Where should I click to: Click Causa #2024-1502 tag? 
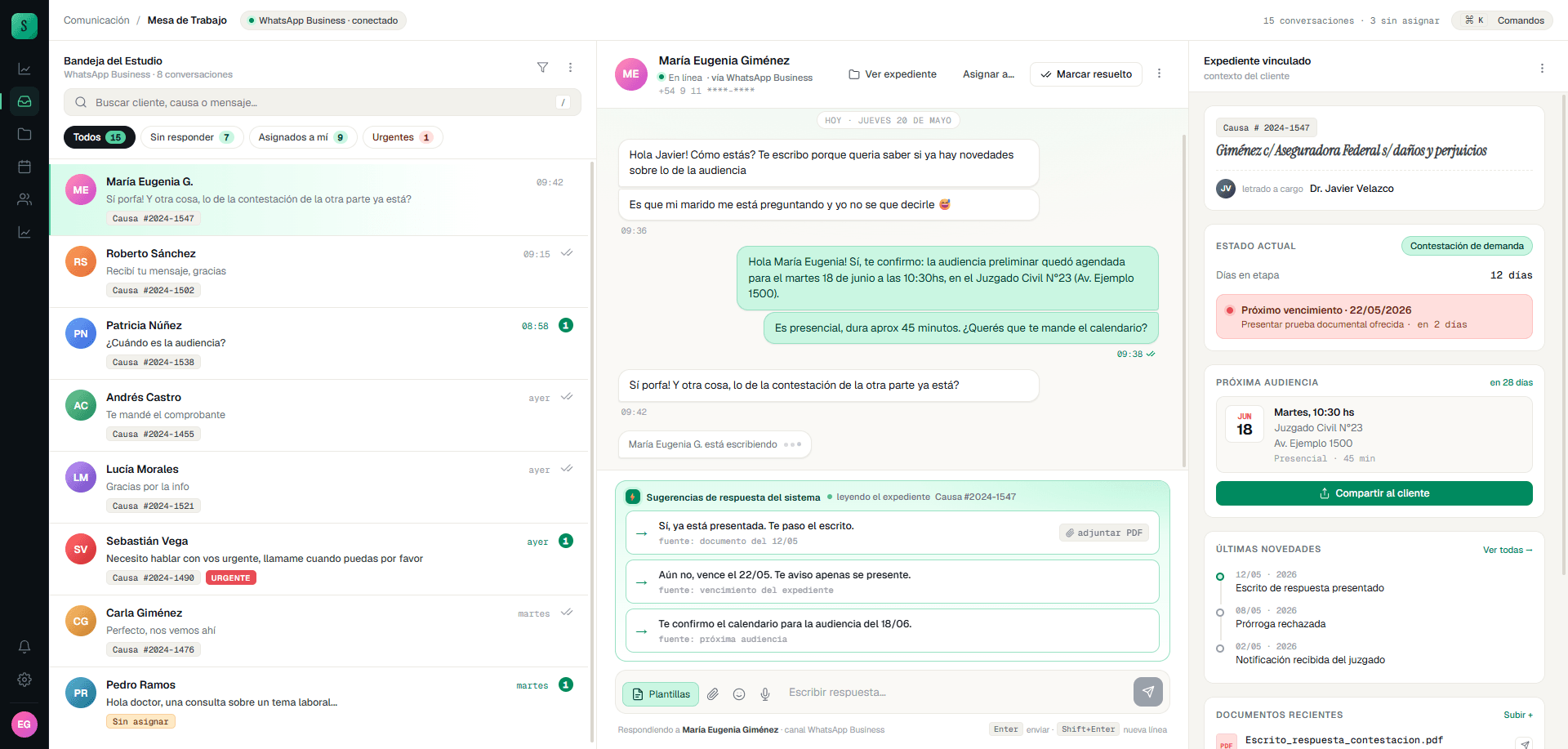pyautogui.click(x=154, y=290)
